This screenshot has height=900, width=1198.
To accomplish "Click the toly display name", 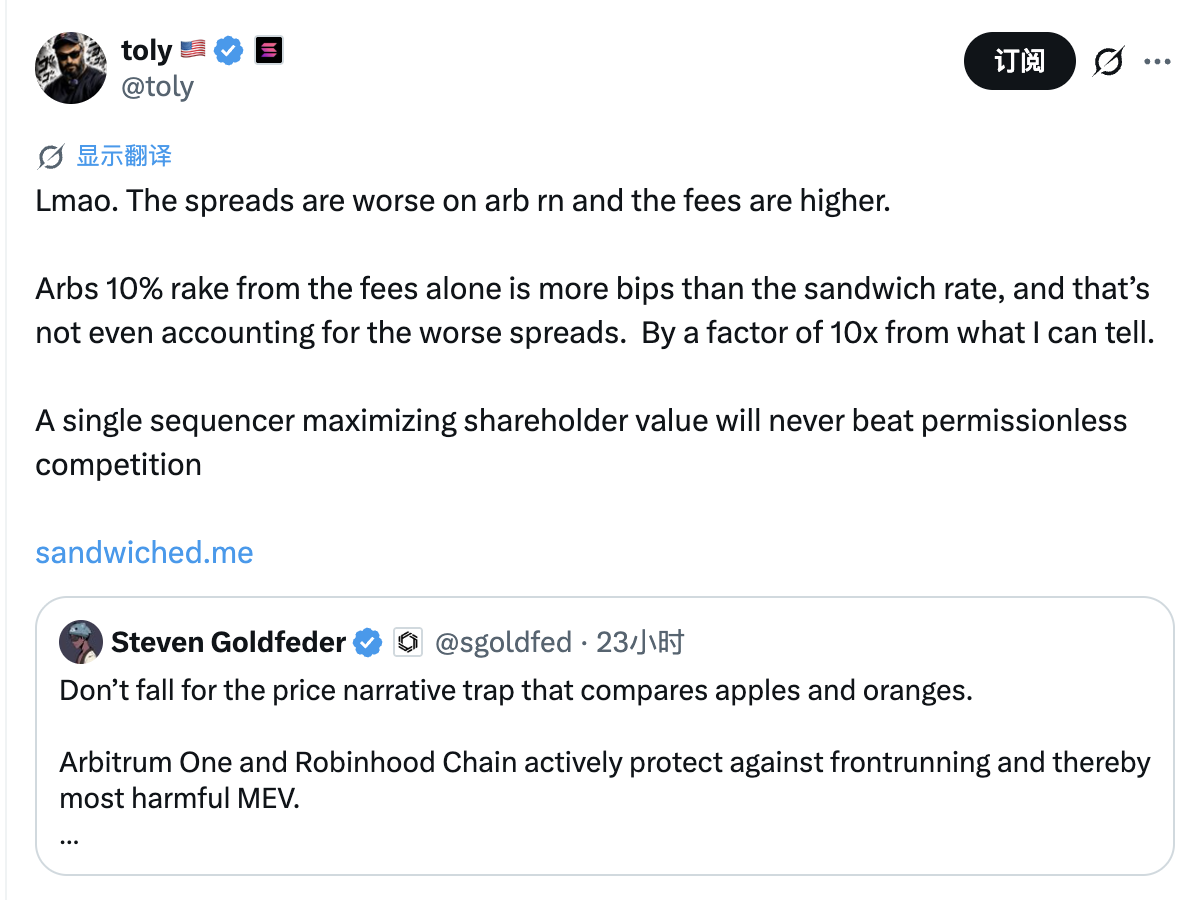I will click(147, 50).
